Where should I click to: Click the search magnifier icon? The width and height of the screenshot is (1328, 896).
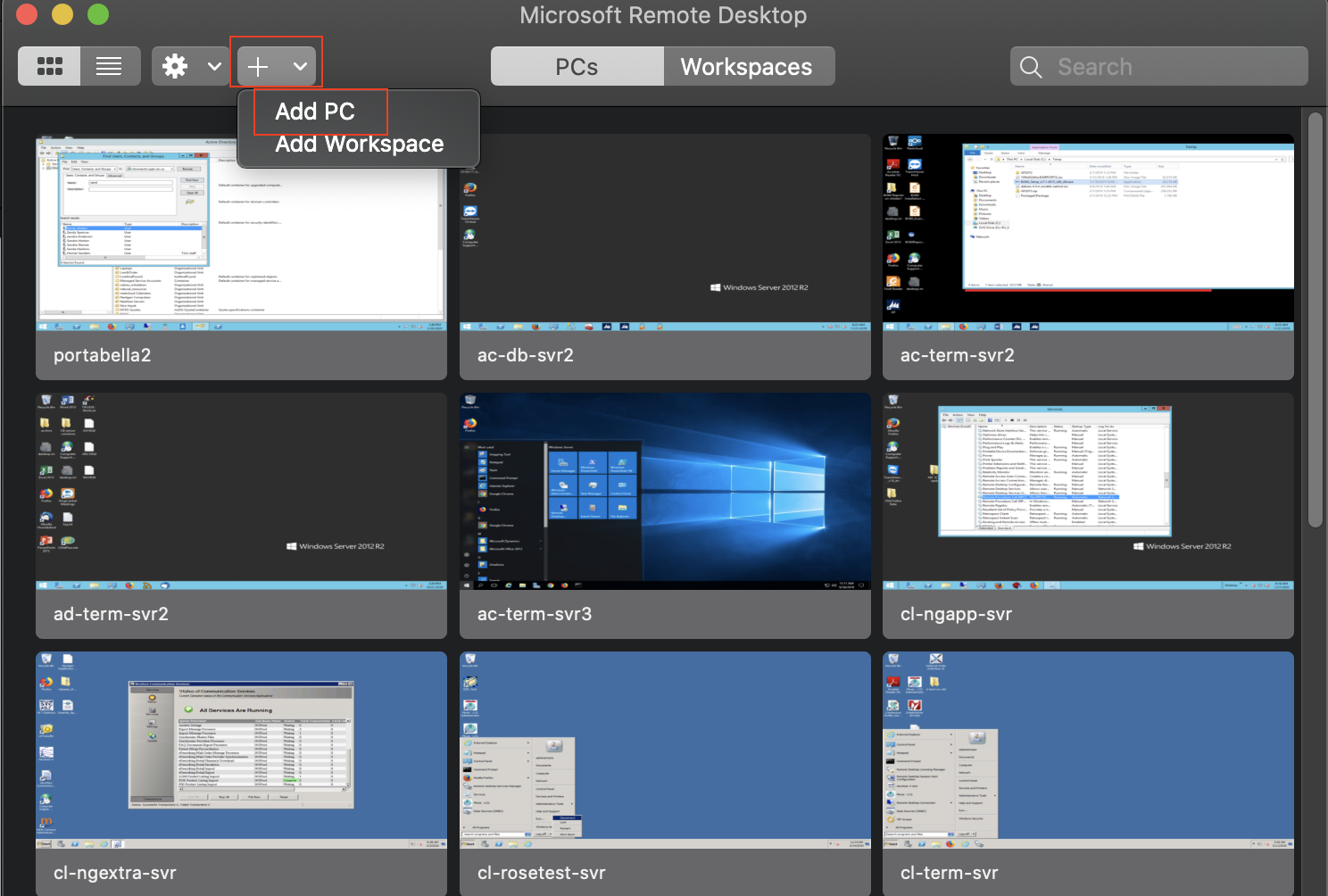coord(1031,67)
